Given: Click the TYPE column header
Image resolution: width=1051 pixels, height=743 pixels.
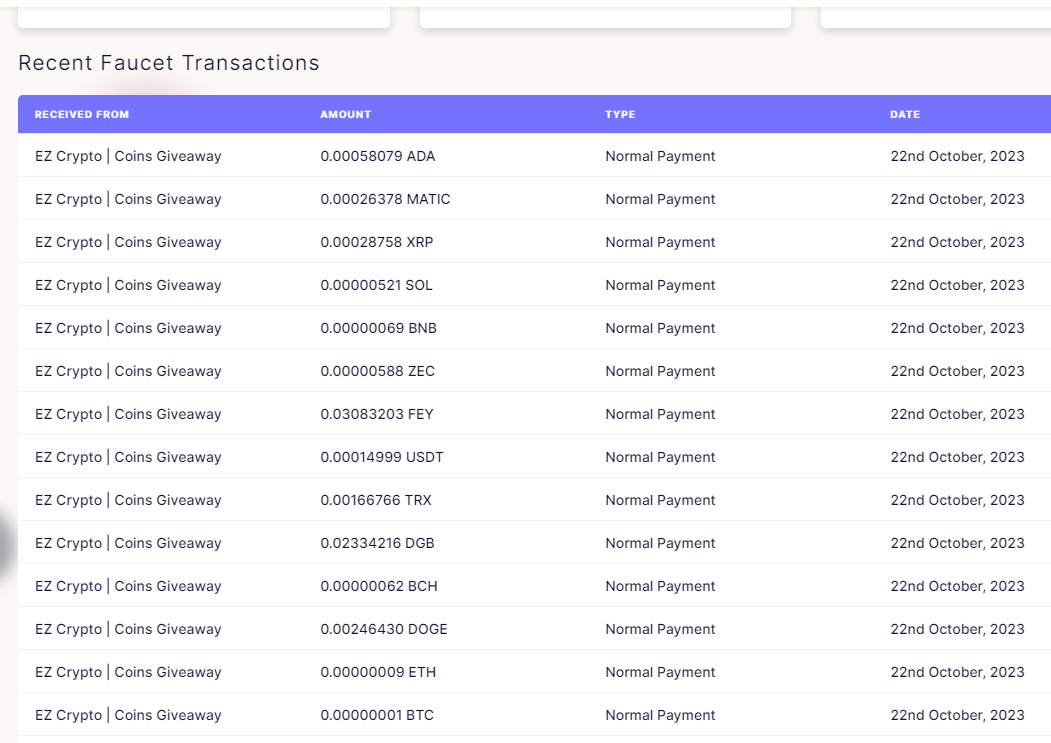Looking at the screenshot, I should (x=620, y=115).
